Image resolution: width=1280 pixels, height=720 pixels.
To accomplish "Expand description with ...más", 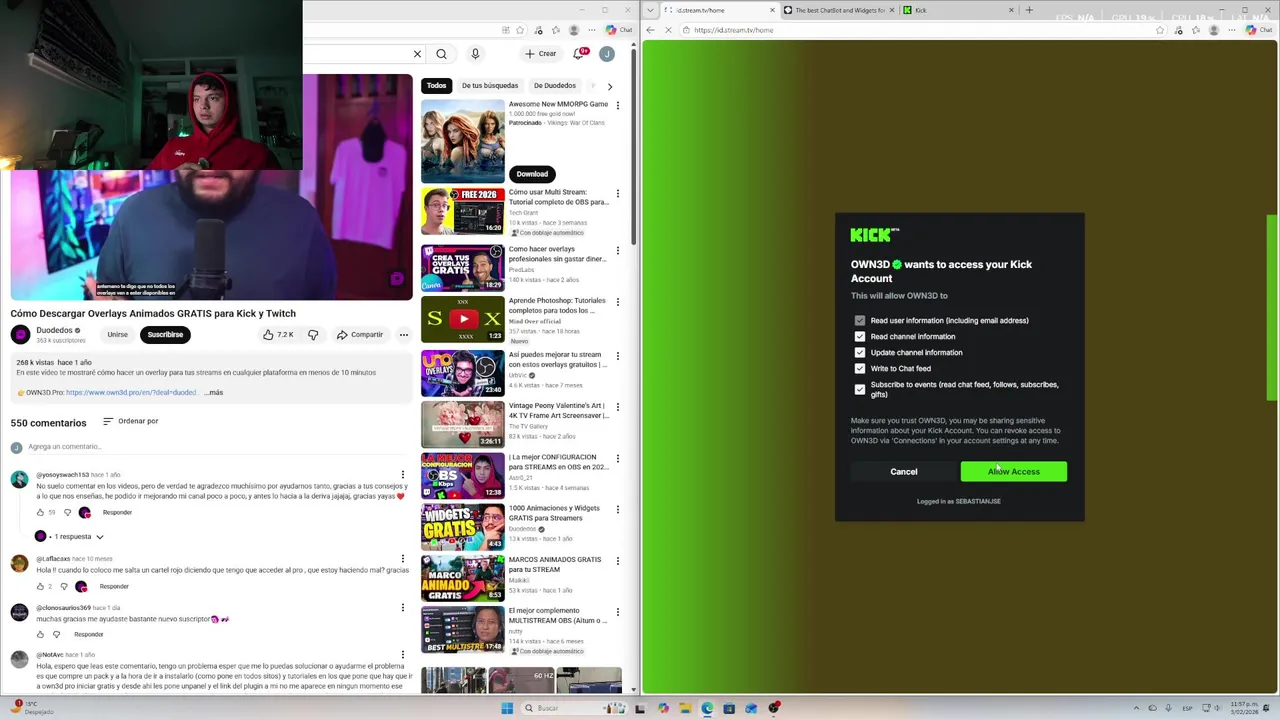I will [214, 392].
